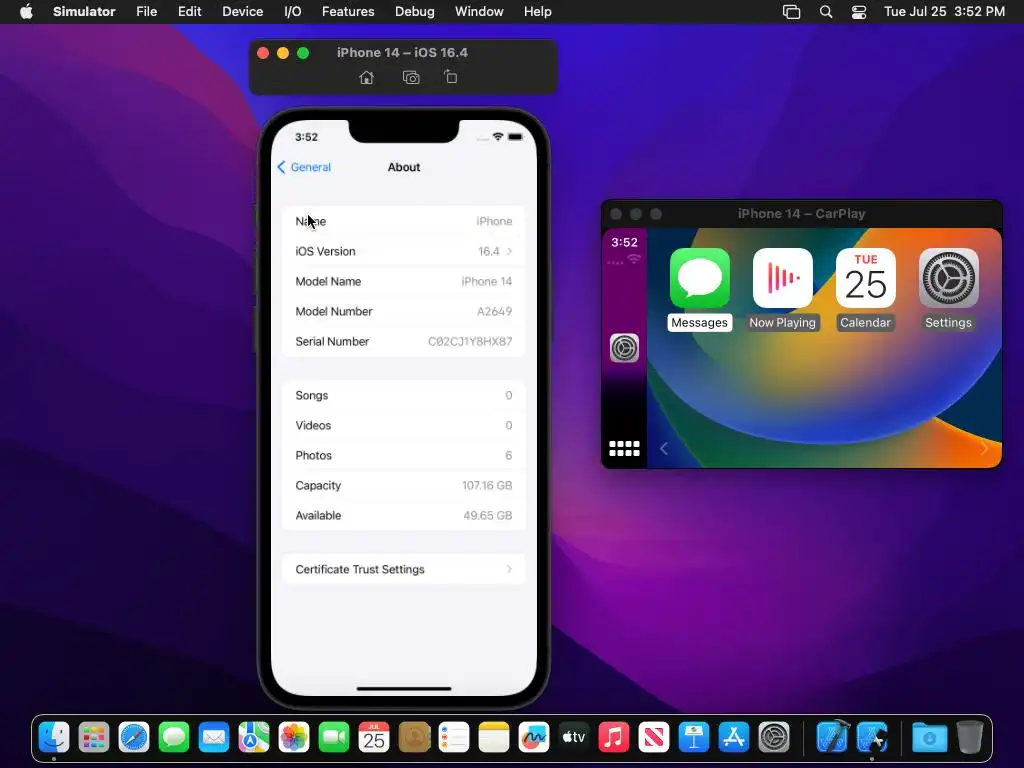Launch FaceTime from the Dock
1024x768 pixels.
click(x=334, y=738)
